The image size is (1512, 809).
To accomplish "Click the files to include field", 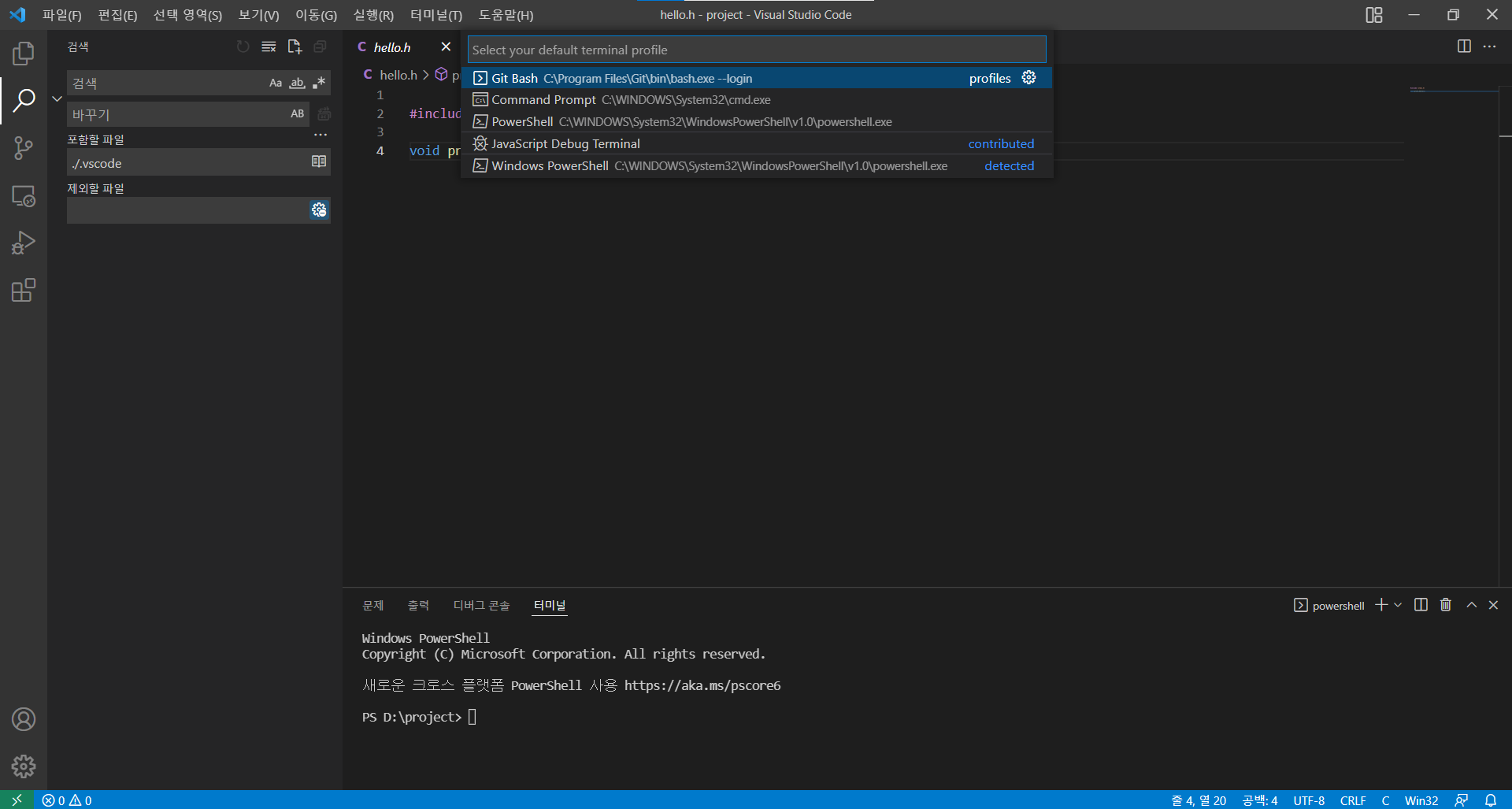I will (187, 162).
